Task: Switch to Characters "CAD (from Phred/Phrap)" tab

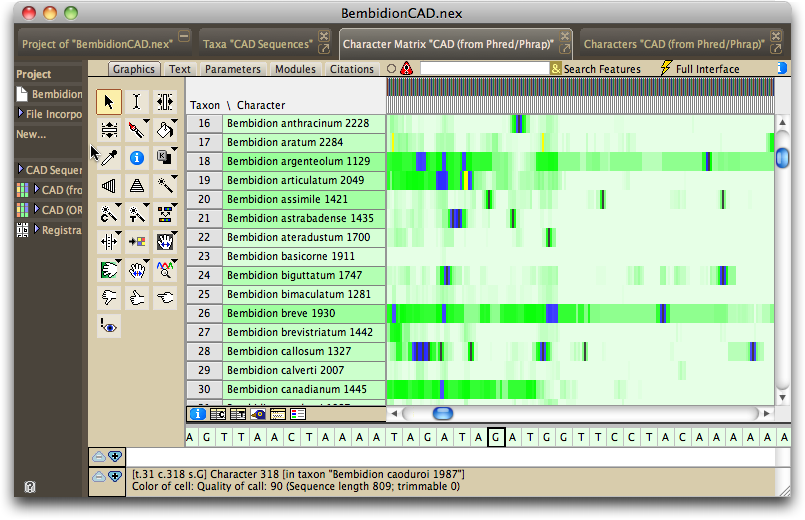Action: pyautogui.click(x=674, y=44)
